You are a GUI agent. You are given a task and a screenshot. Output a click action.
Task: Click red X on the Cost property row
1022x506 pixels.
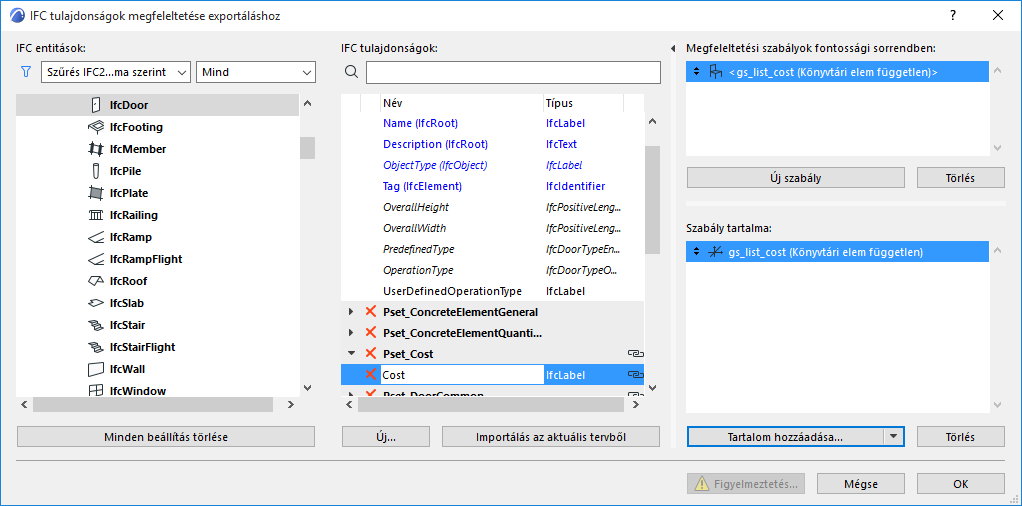pyautogui.click(x=371, y=374)
